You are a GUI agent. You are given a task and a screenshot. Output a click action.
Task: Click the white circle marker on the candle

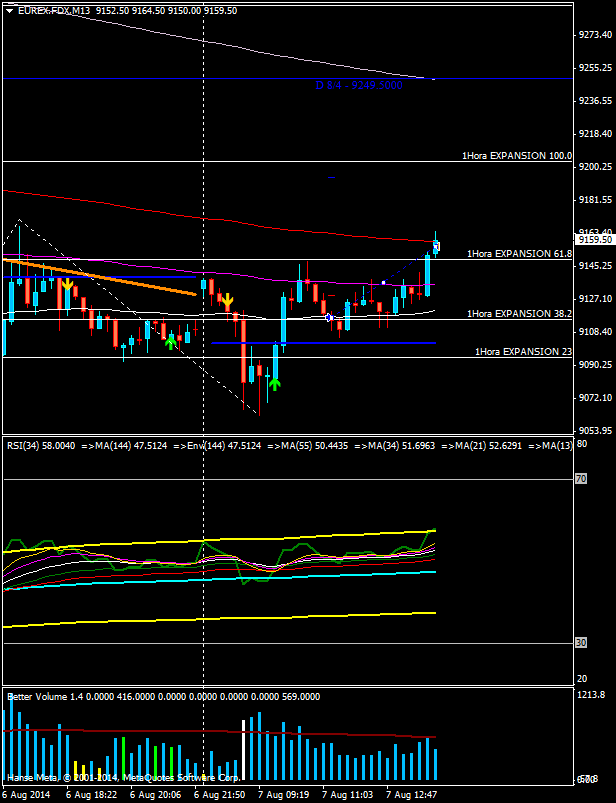(x=329, y=317)
